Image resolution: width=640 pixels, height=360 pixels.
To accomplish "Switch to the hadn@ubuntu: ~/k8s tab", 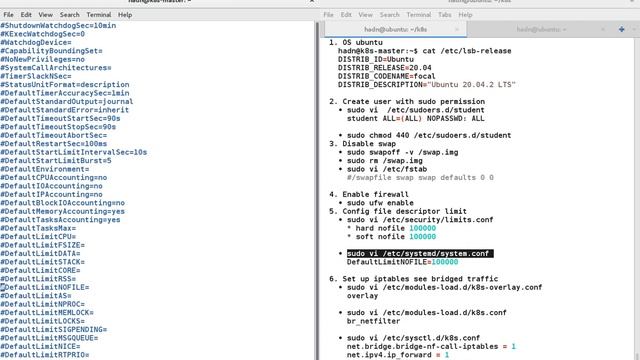I will coord(396,29).
